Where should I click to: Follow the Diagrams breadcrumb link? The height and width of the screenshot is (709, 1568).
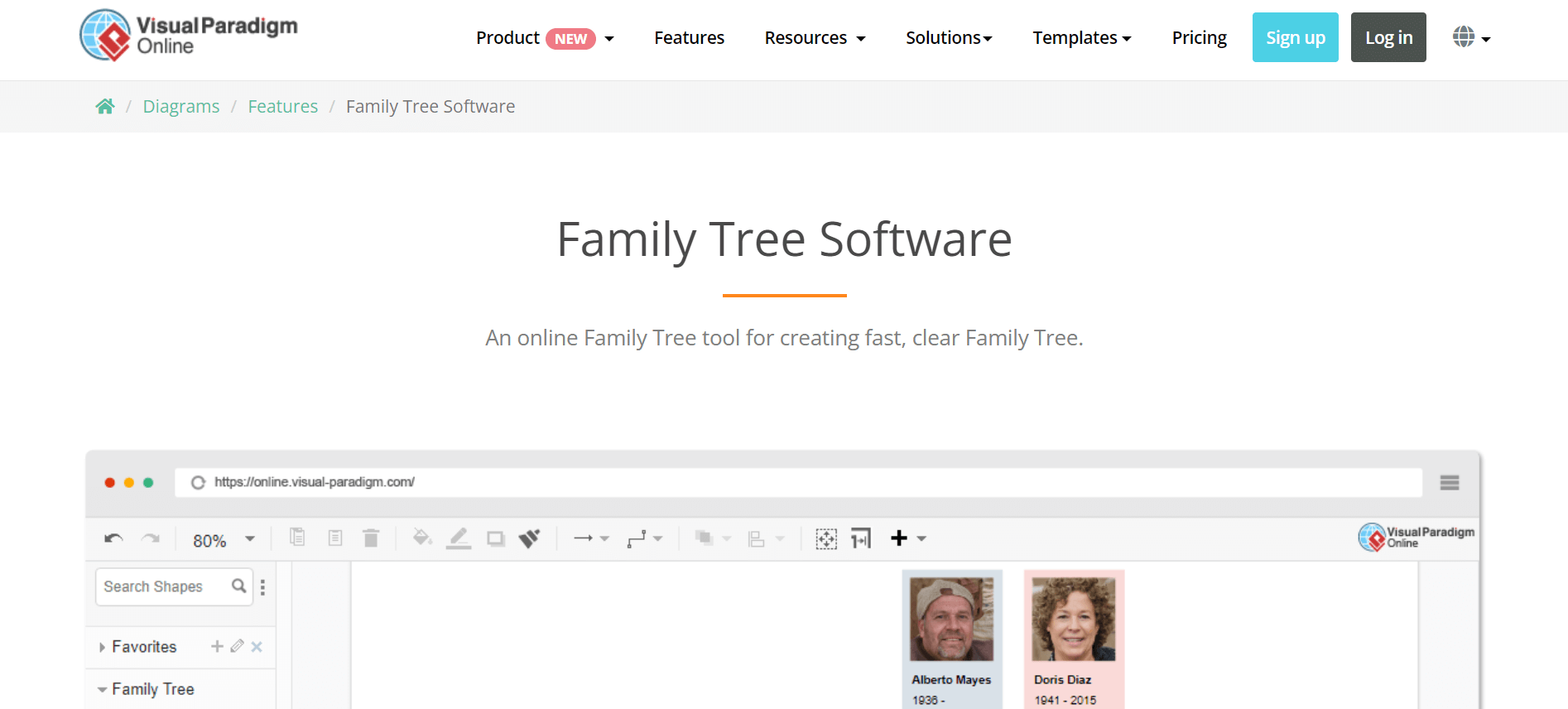(x=181, y=106)
